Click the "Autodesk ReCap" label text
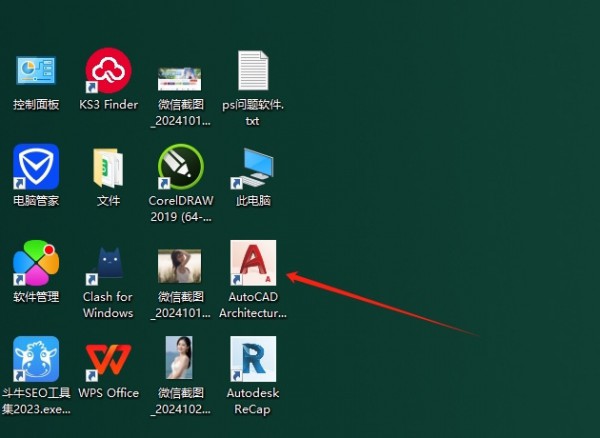The image size is (600, 438). click(253, 401)
